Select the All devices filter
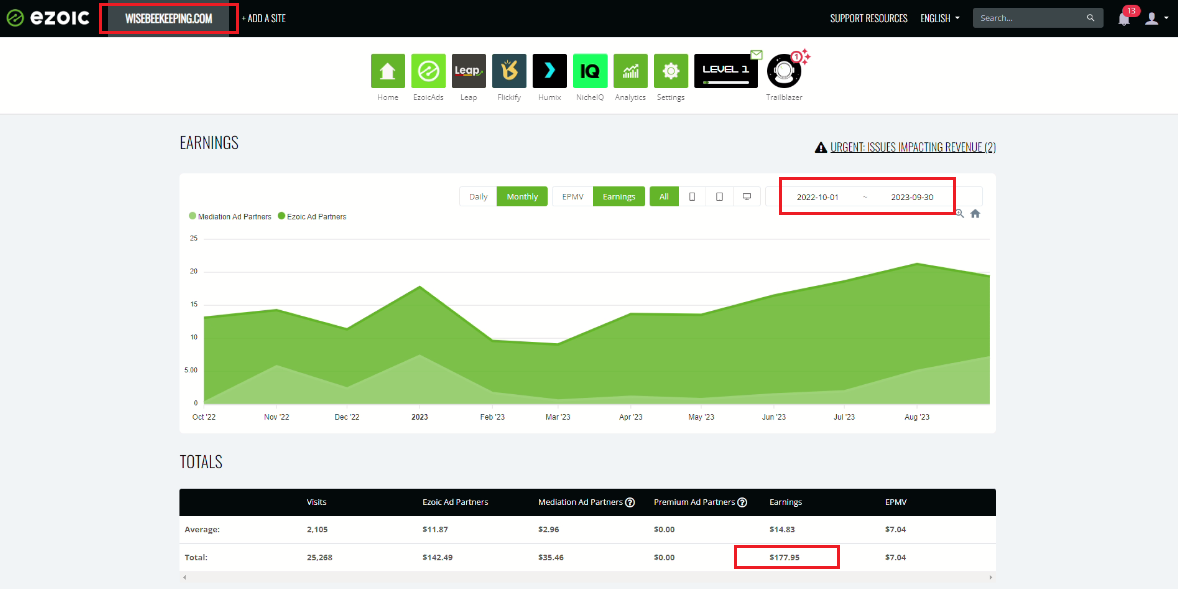1178x589 pixels. (664, 197)
